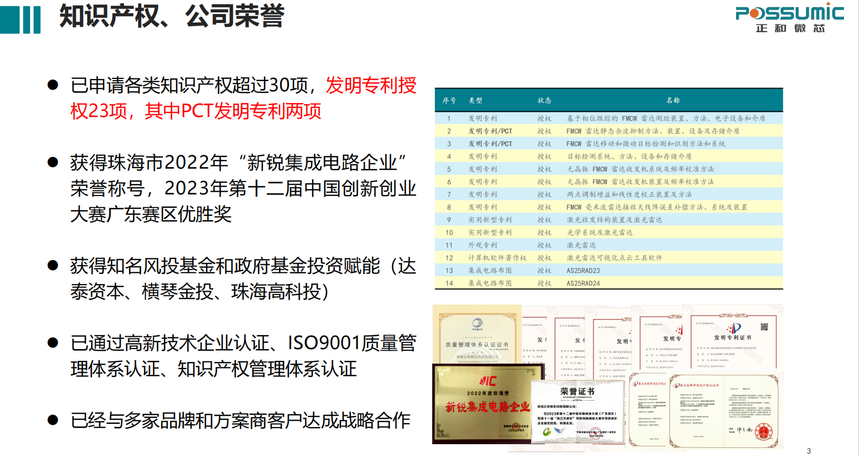Select table row 13 with AS25RAD23
This screenshot has width=859, height=456.
pos(607,270)
